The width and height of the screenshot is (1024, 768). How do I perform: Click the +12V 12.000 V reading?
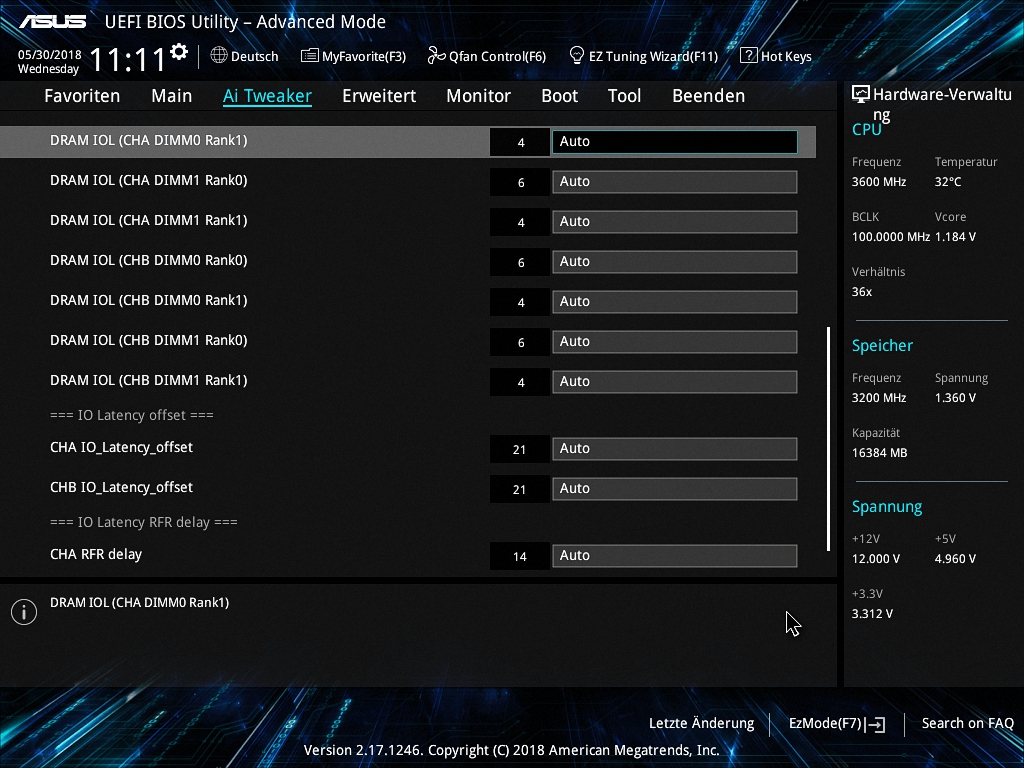876,559
